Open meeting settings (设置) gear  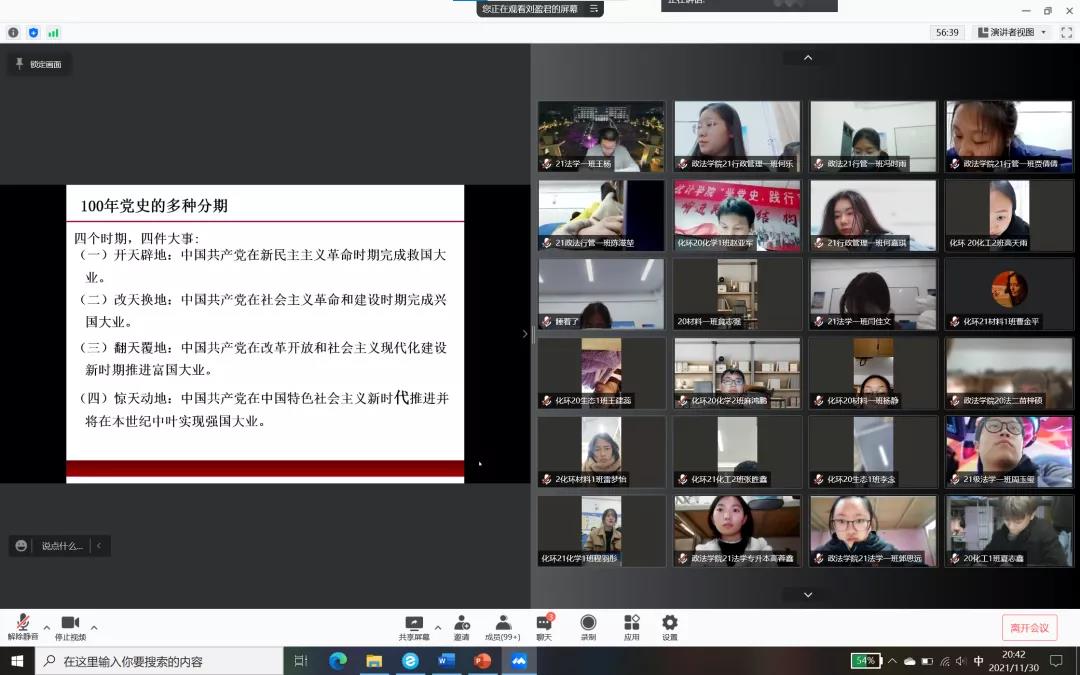click(670, 627)
